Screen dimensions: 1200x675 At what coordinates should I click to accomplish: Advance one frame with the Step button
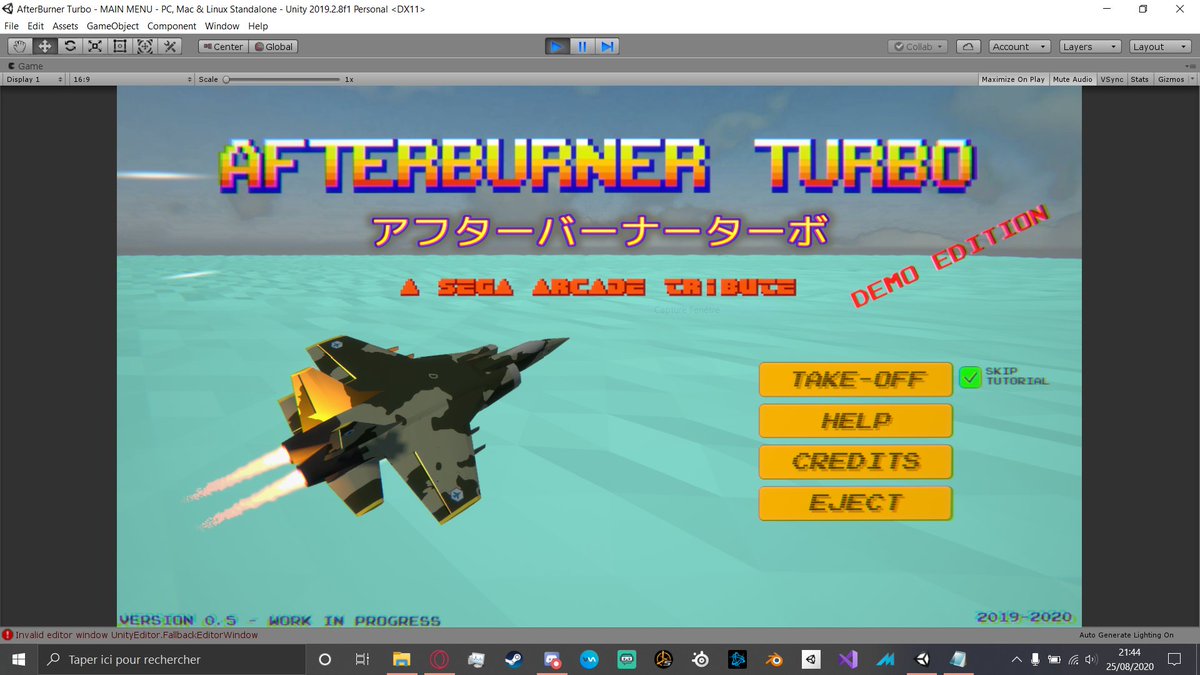607,46
